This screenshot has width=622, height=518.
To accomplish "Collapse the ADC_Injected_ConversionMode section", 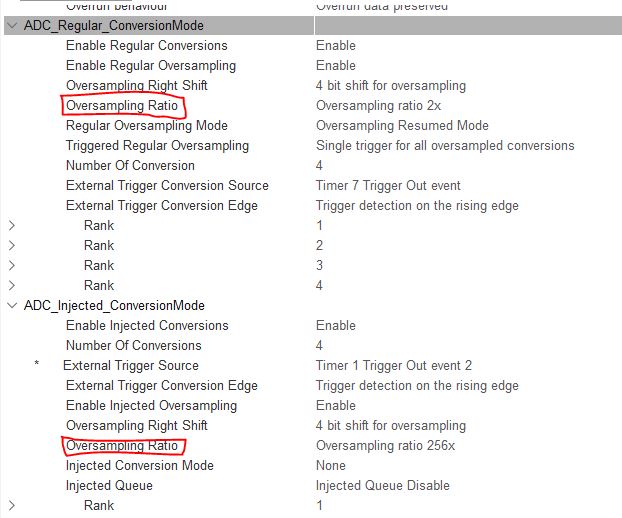I will pyautogui.click(x=12, y=306).
